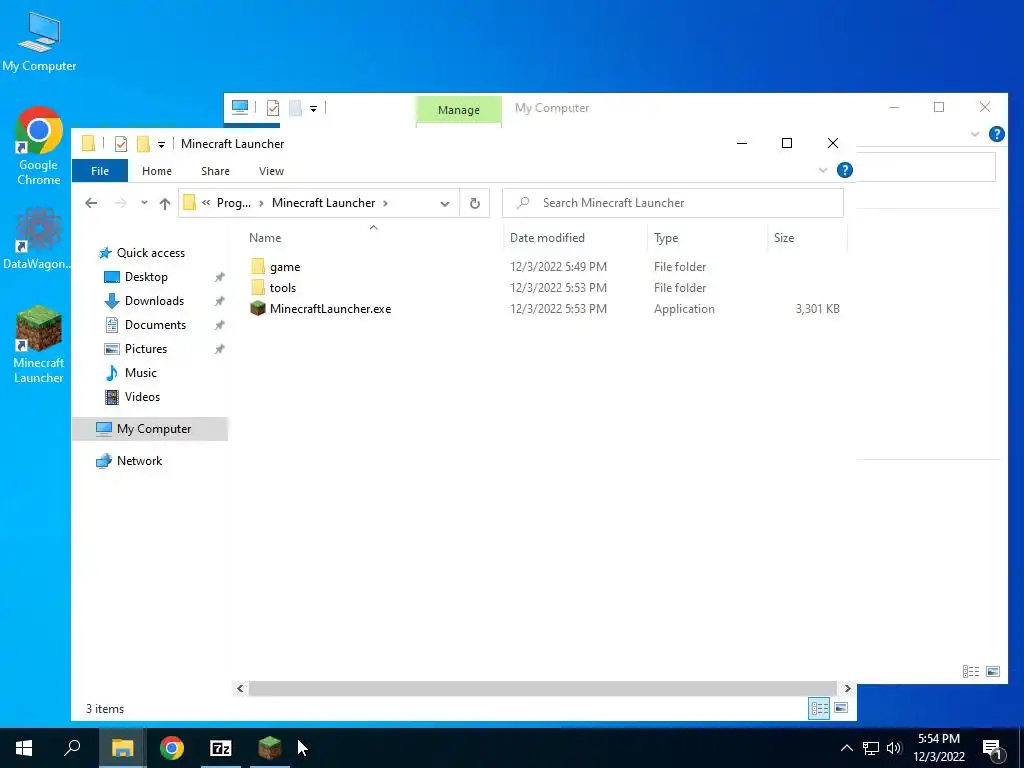Expand the chevron after Minecraft Launcher breadcrumb
Viewport: 1024px width, 768px height.
[x=385, y=203]
